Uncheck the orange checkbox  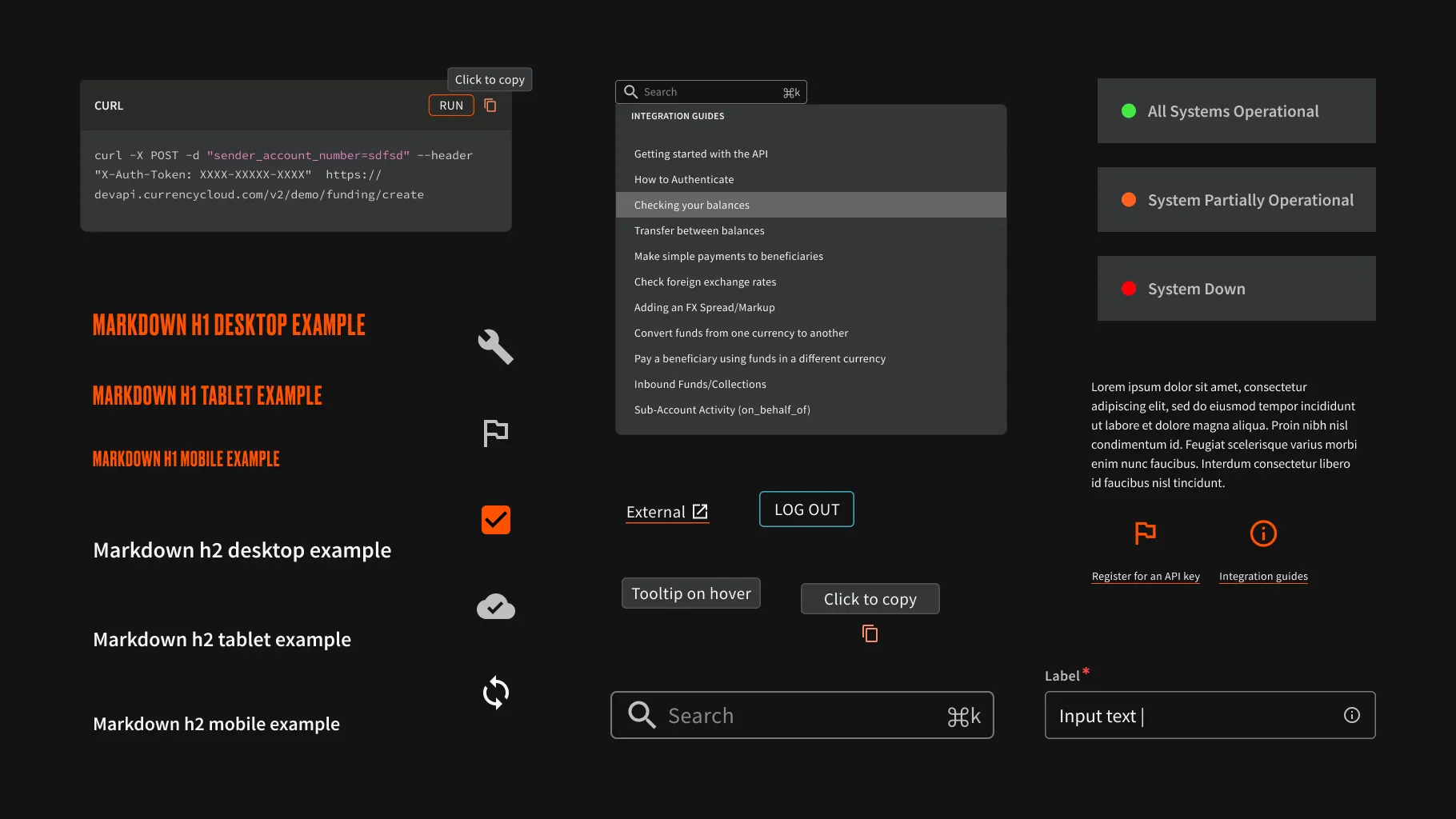click(x=496, y=520)
